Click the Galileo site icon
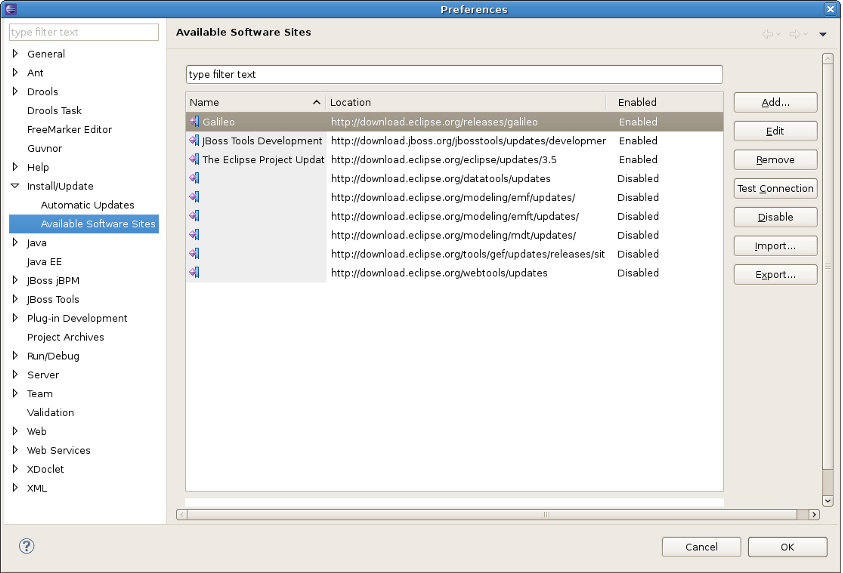 point(194,121)
